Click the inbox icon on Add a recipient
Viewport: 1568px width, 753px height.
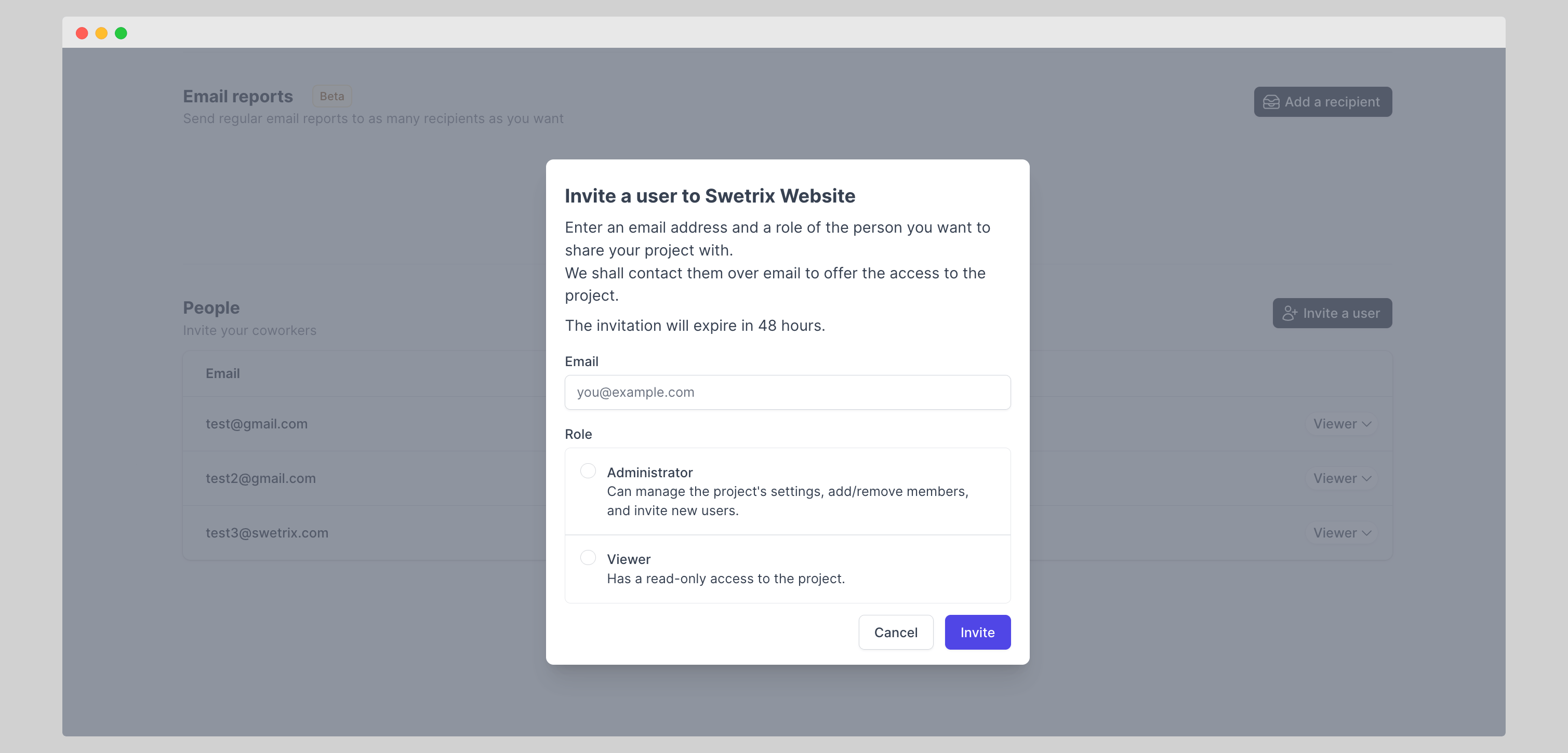point(1271,102)
